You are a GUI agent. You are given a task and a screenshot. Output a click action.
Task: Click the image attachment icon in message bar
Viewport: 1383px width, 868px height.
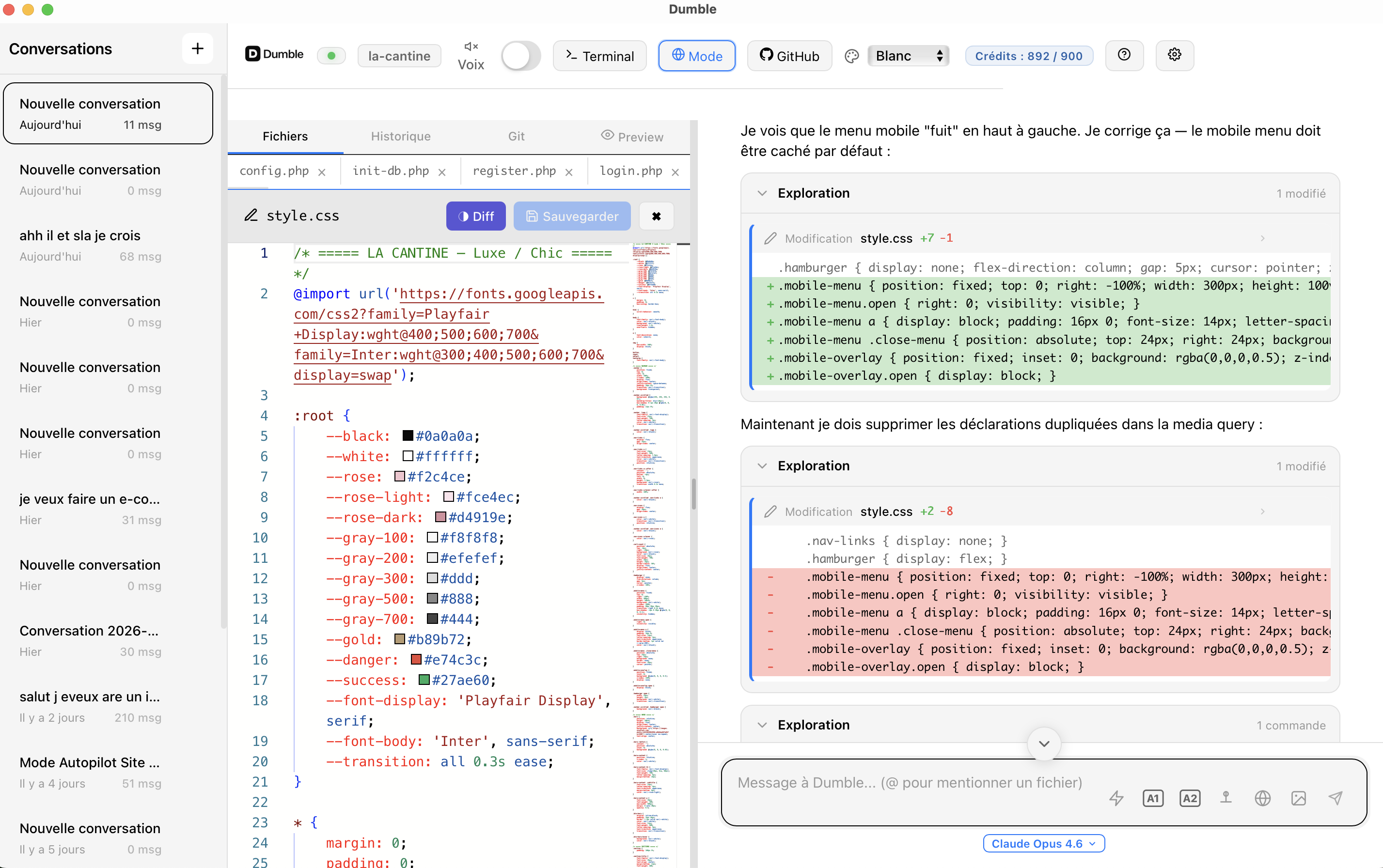coord(1300,798)
